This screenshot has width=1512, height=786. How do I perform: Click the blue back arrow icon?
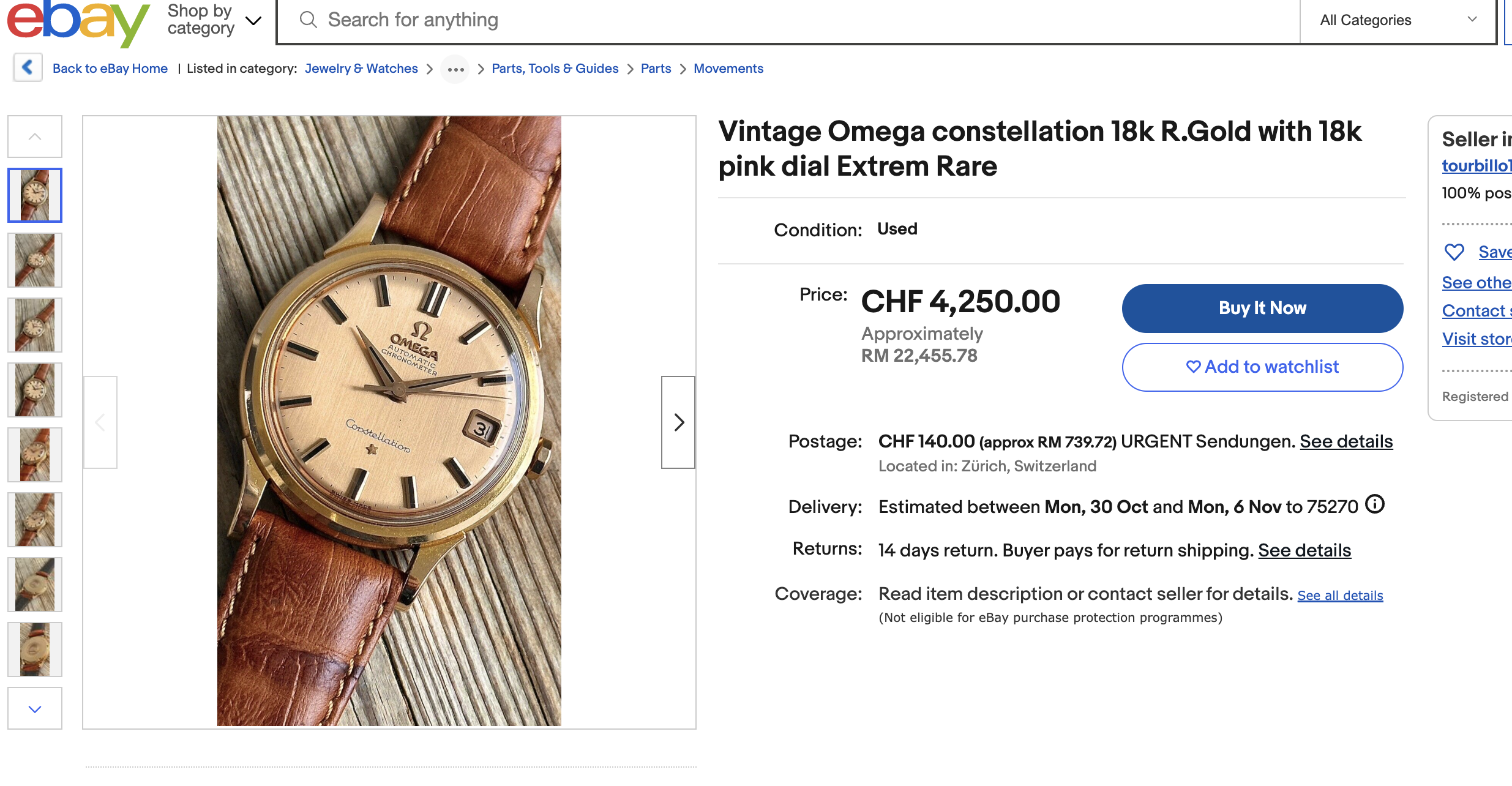click(x=28, y=67)
